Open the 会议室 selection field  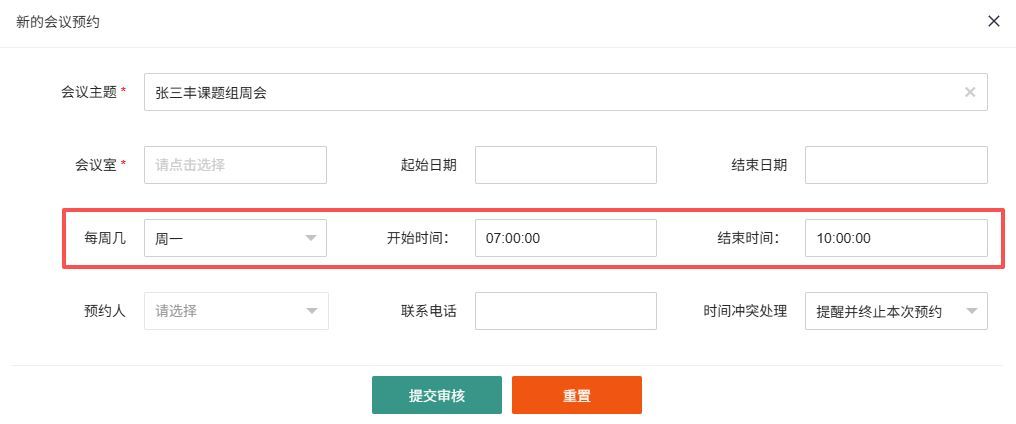[235, 165]
